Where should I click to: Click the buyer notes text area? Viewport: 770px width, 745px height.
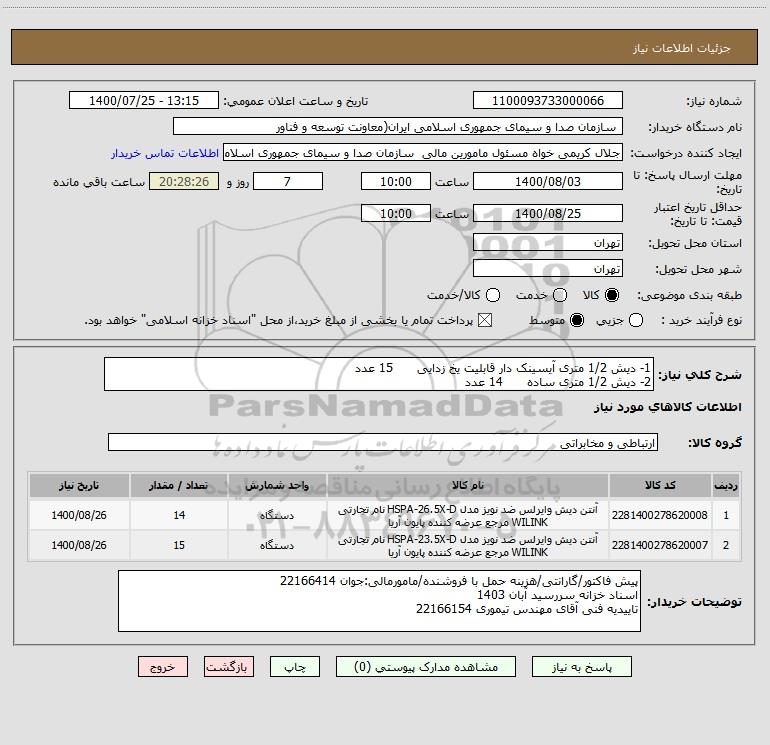tap(379, 601)
